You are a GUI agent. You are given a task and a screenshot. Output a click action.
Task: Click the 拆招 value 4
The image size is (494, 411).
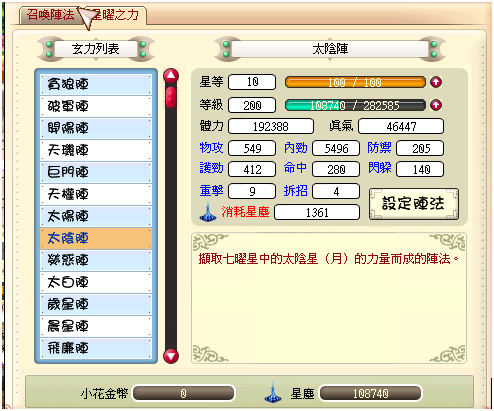click(336, 191)
